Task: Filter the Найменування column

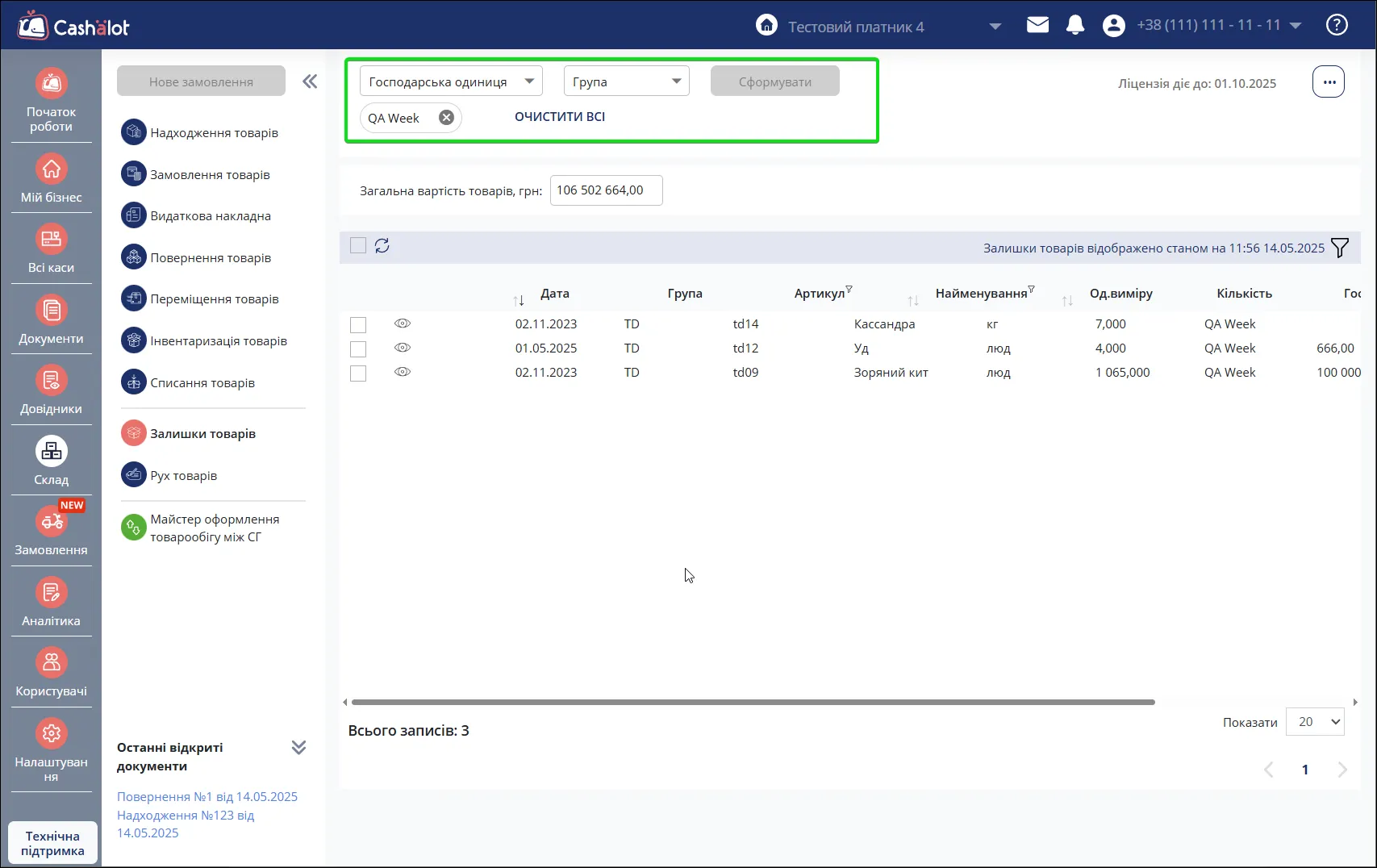Action: [1031, 289]
